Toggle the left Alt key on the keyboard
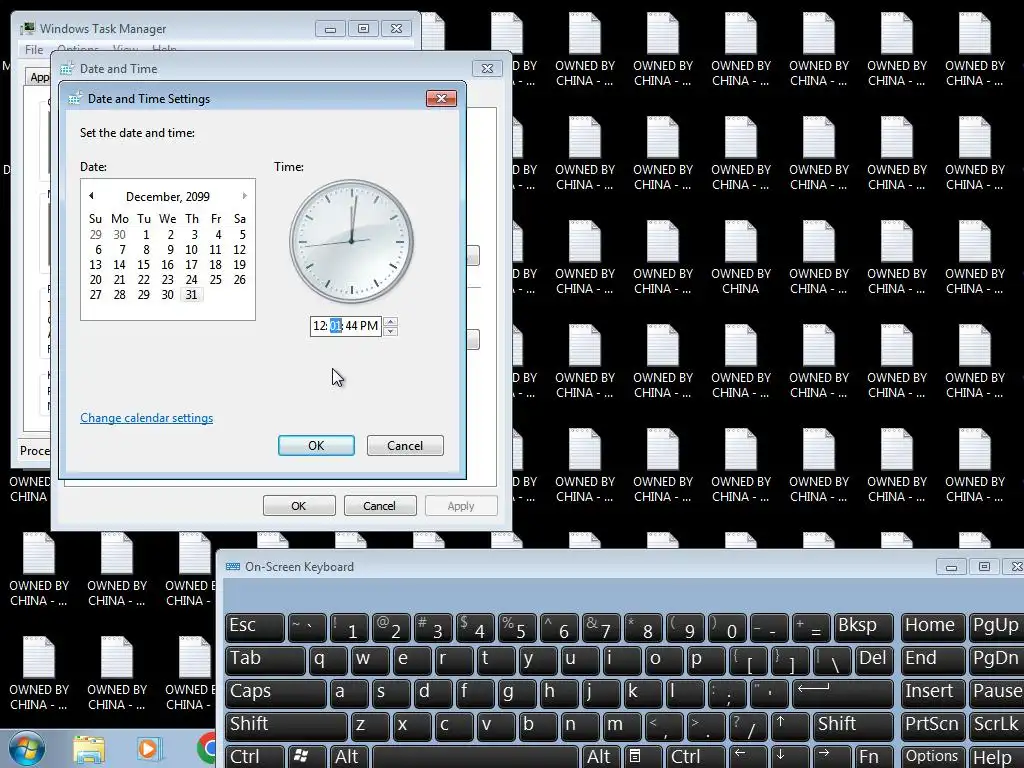This screenshot has width=1024, height=768. point(349,757)
